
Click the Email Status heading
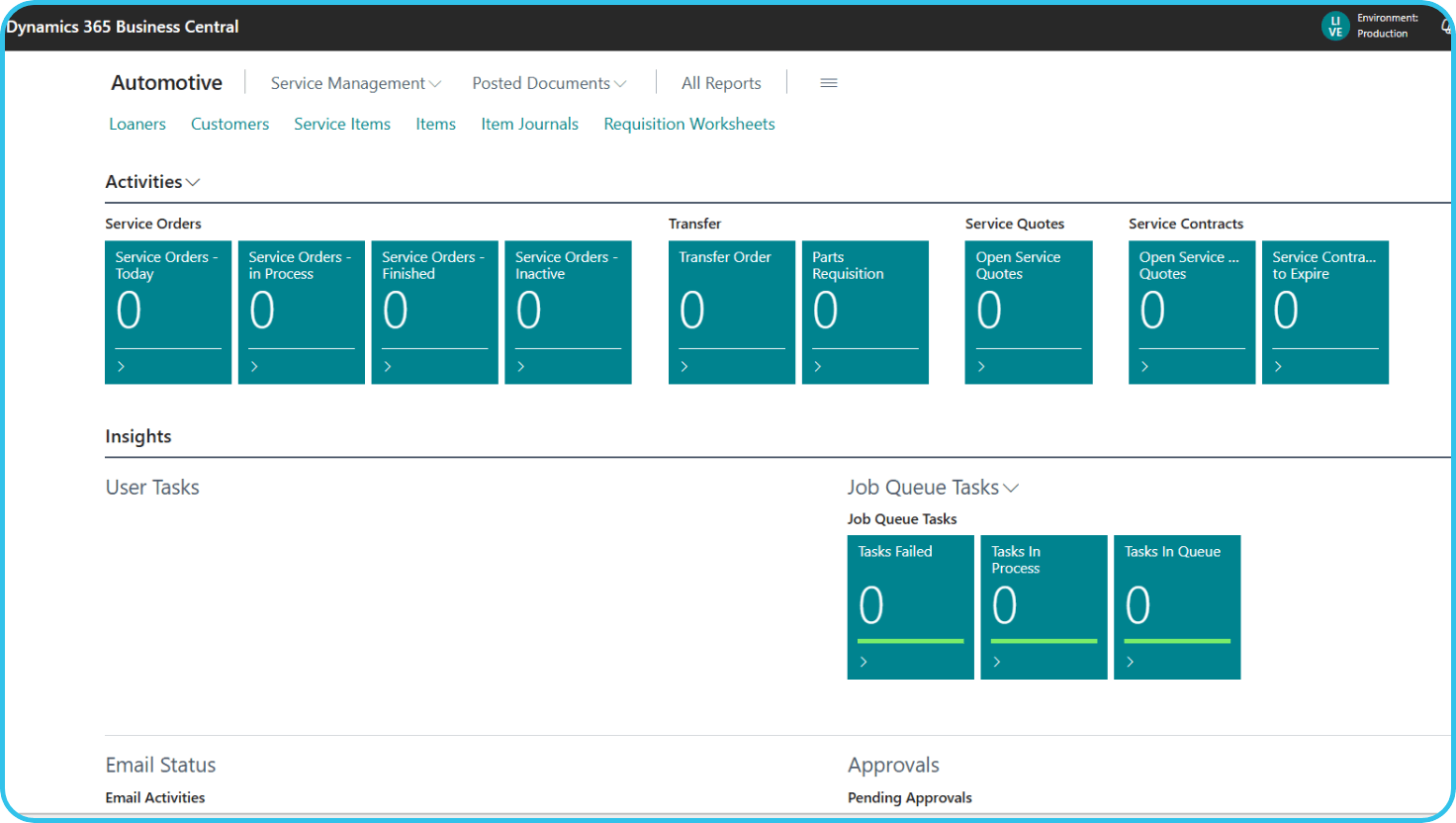point(160,765)
